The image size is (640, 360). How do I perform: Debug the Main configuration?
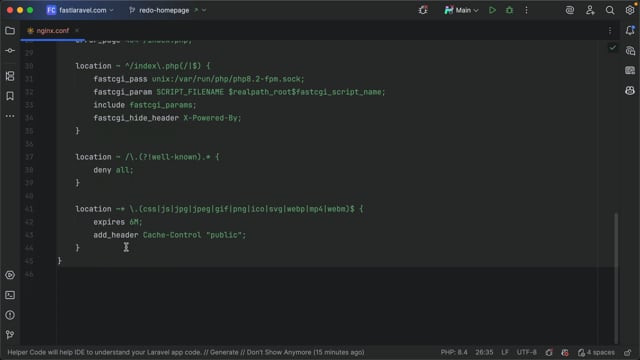pyautogui.click(x=509, y=10)
